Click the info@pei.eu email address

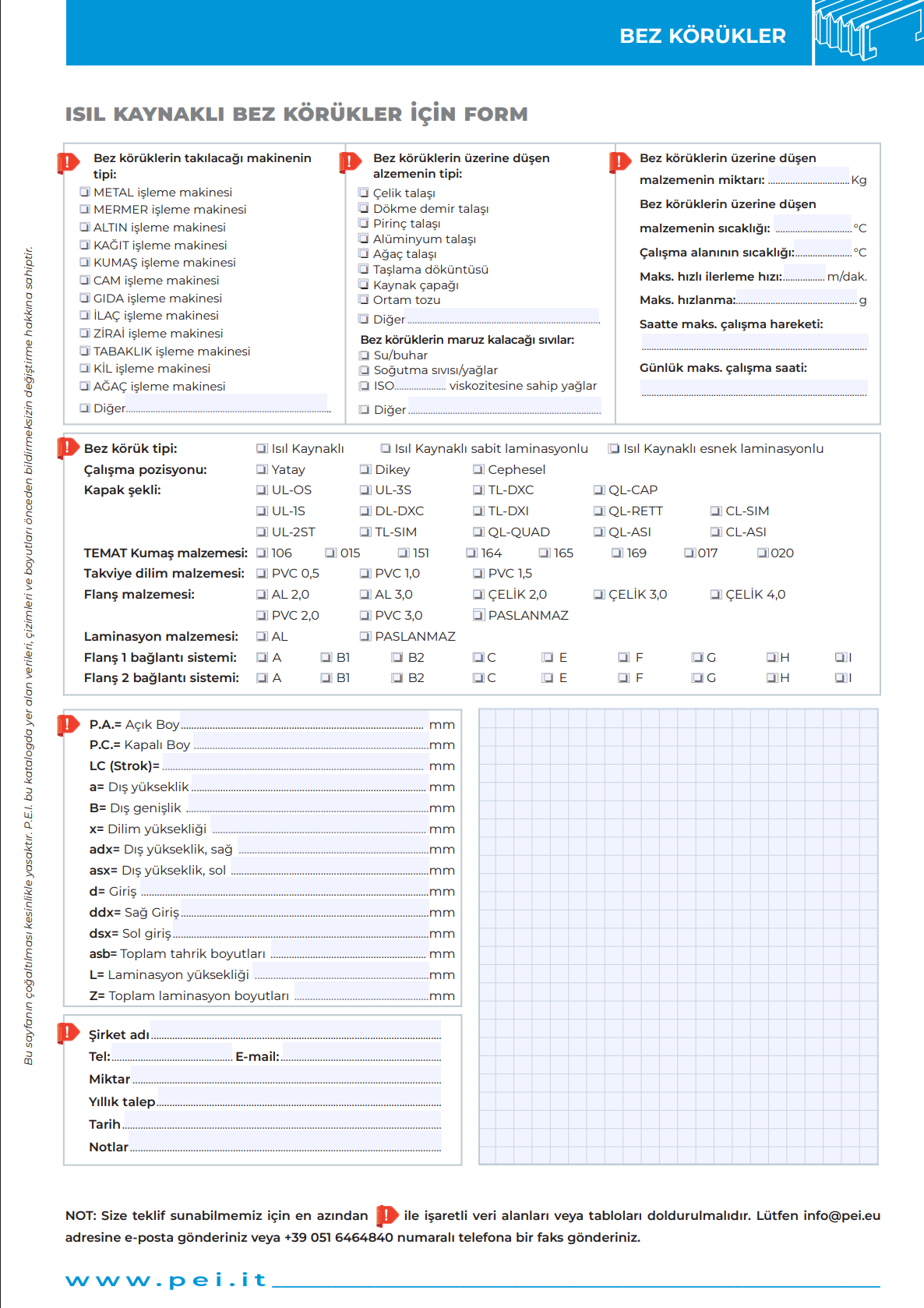(x=841, y=1215)
